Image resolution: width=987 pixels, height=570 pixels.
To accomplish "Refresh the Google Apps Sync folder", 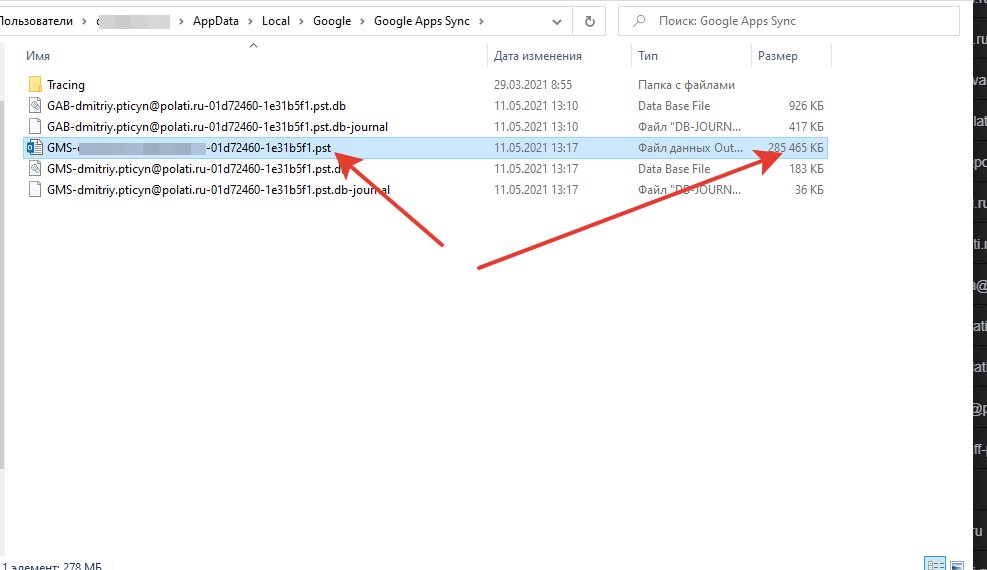I will pos(589,21).
